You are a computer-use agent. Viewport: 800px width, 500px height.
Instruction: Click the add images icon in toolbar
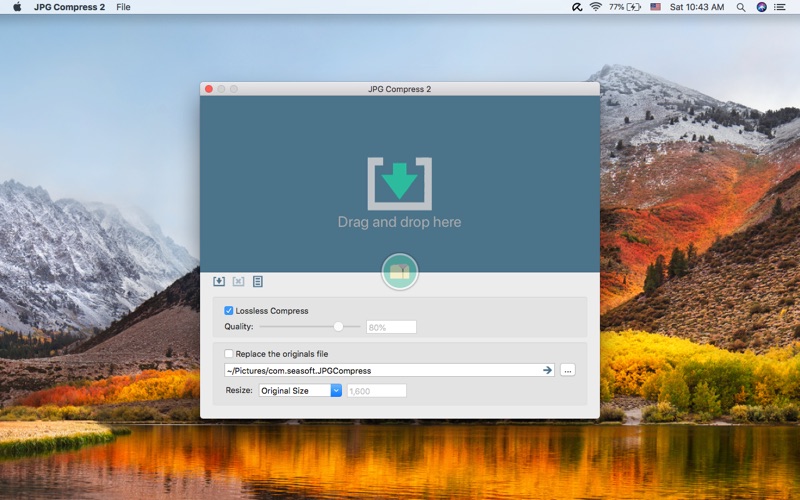pyautogui.click(x=219, y=281)
